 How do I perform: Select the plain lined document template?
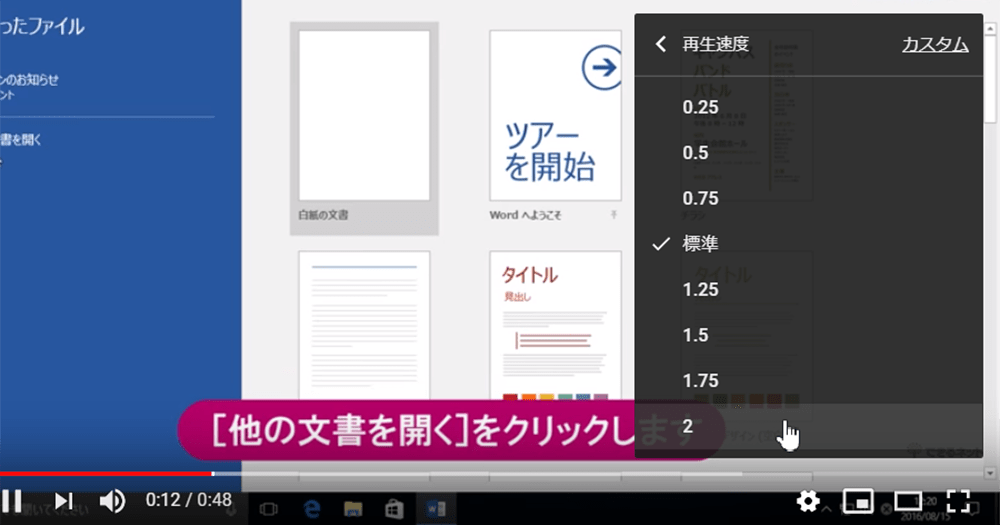click(364, 325)
